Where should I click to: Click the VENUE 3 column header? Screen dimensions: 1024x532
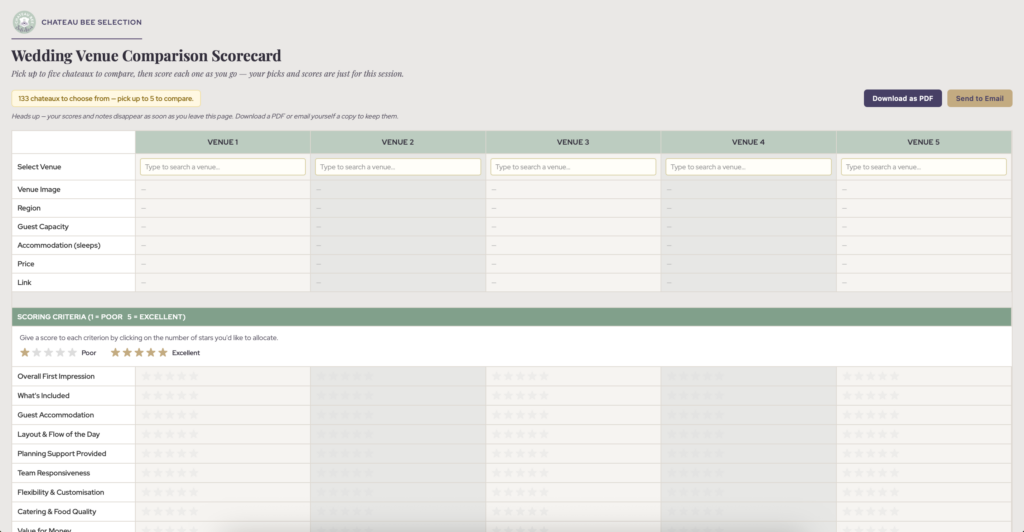573,142
